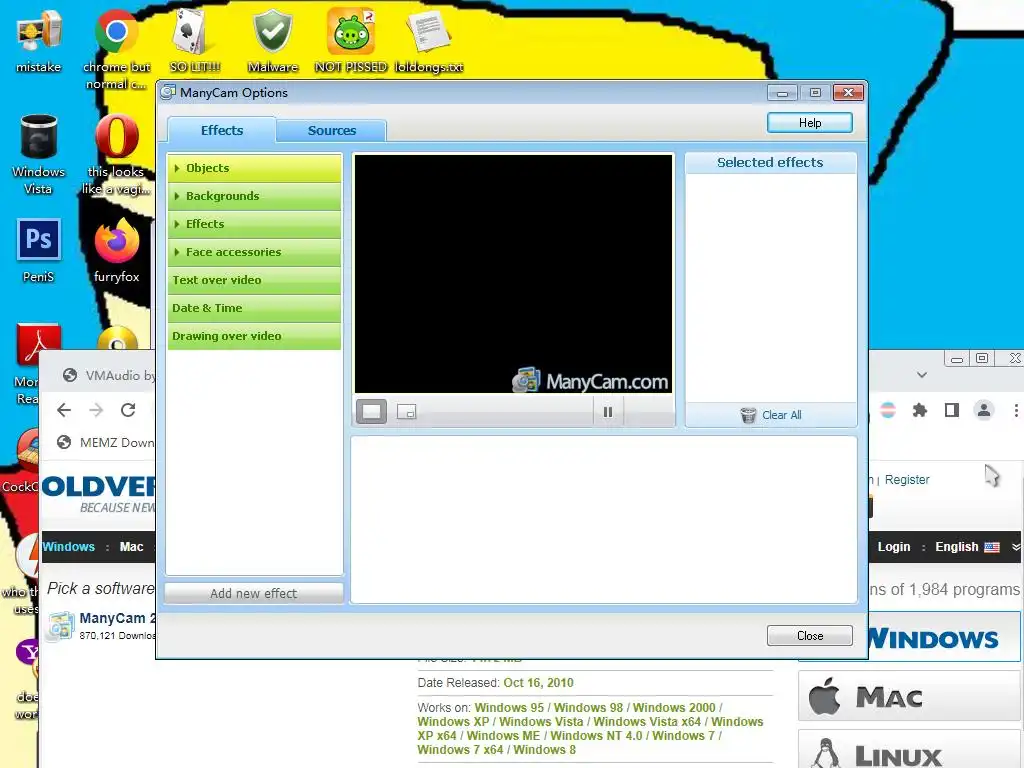Click the Selected effects list area header
This screenshot has width=1024, height=768.
(771, 163)
